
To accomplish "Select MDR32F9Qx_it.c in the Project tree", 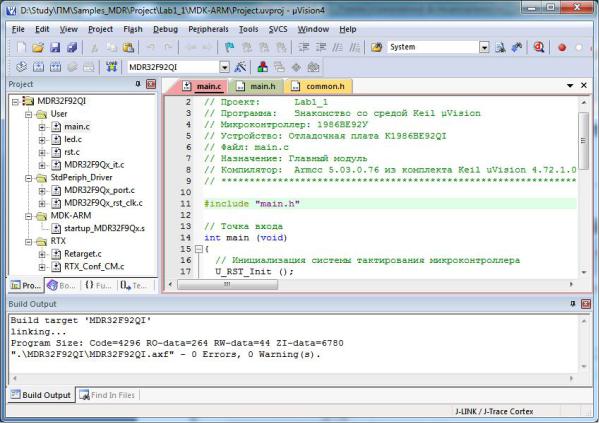I will click(94, 165).
